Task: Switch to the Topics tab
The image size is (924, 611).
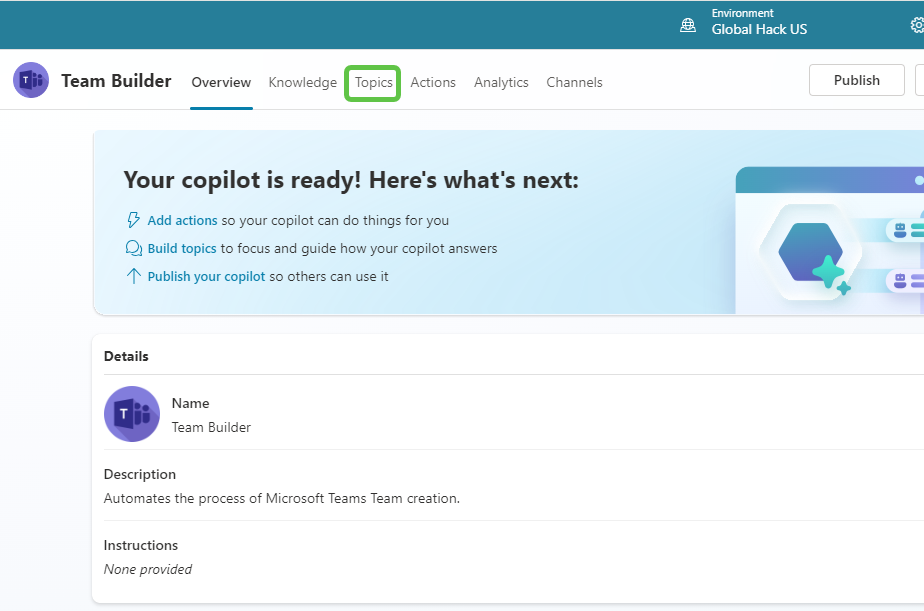Action: tap(372, 83)
